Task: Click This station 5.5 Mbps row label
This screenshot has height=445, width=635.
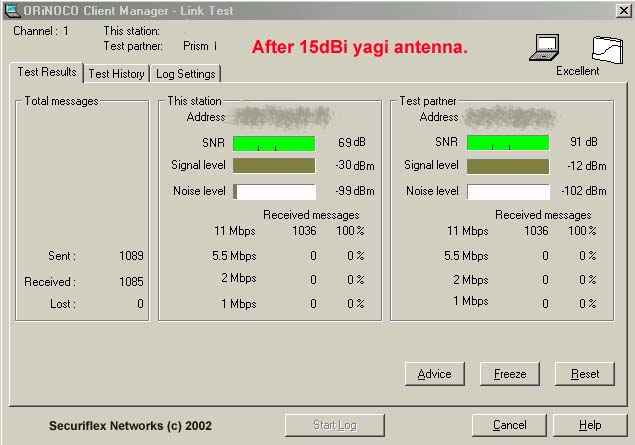Action: coord(234,256)
